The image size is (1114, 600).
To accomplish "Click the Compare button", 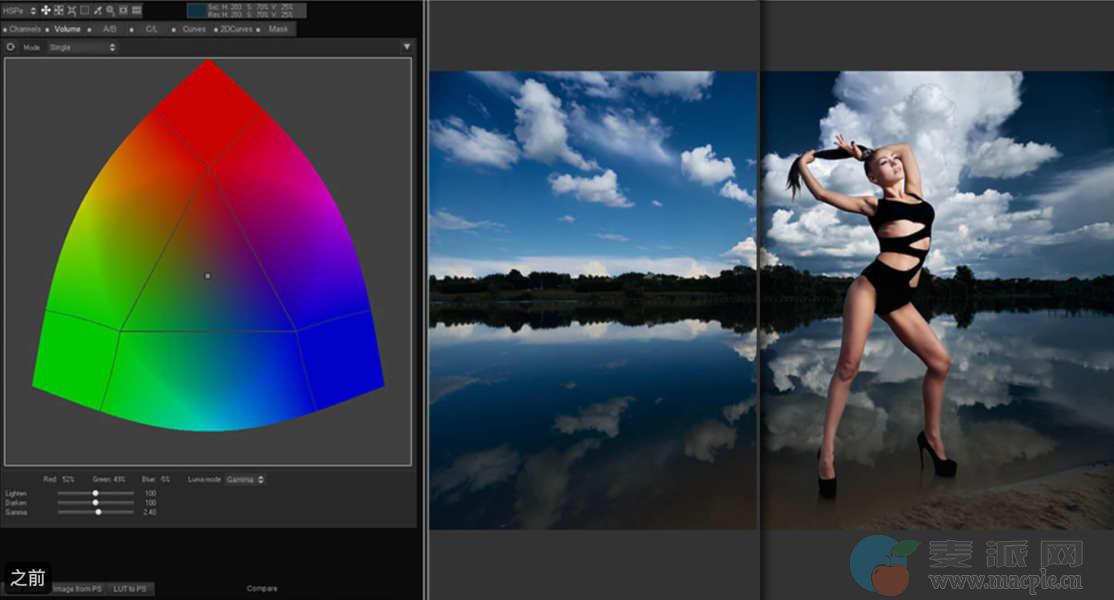I will coord(262,589).
